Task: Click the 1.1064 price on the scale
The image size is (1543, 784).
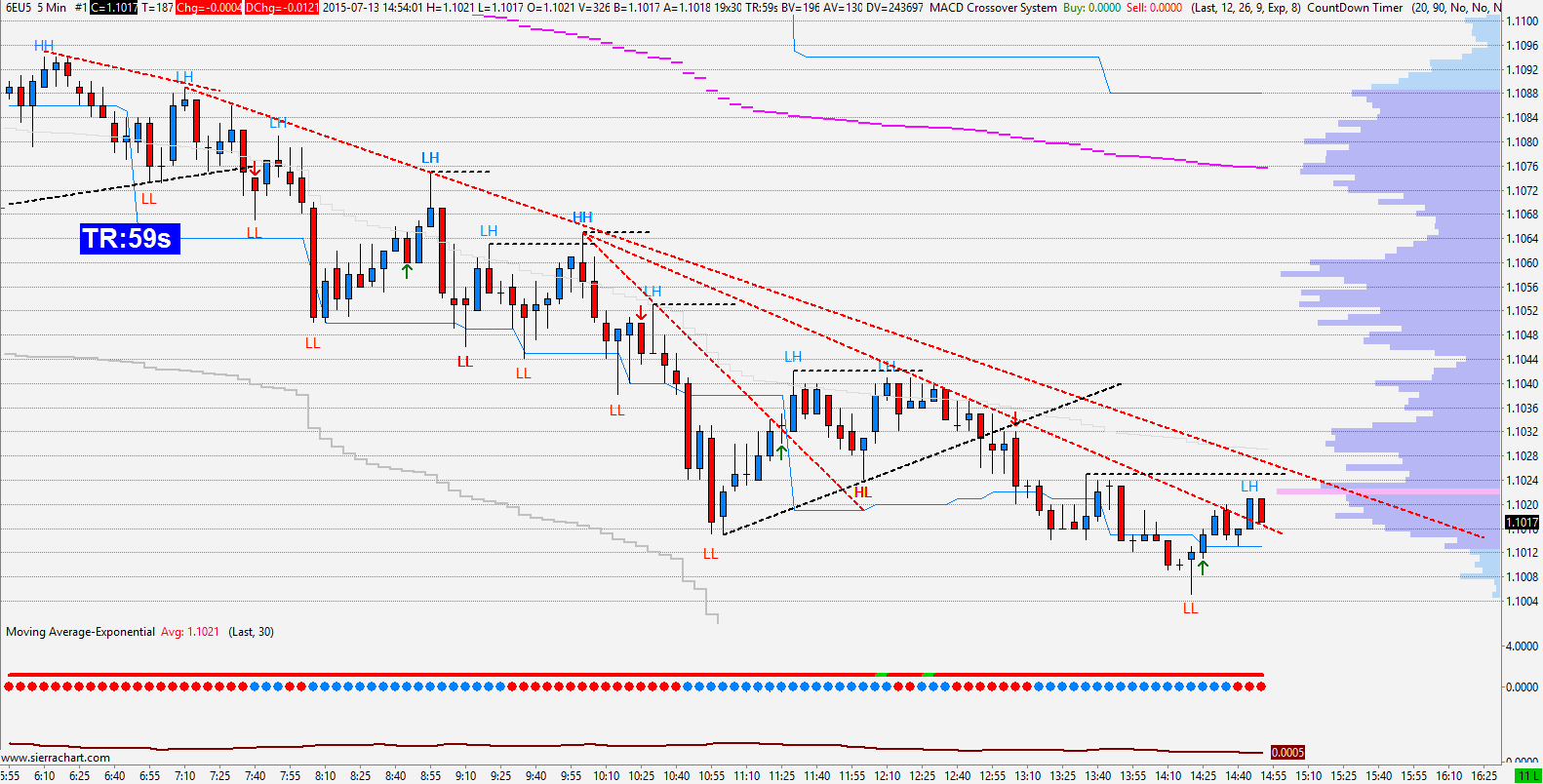Action: (x=1523, y=239)
